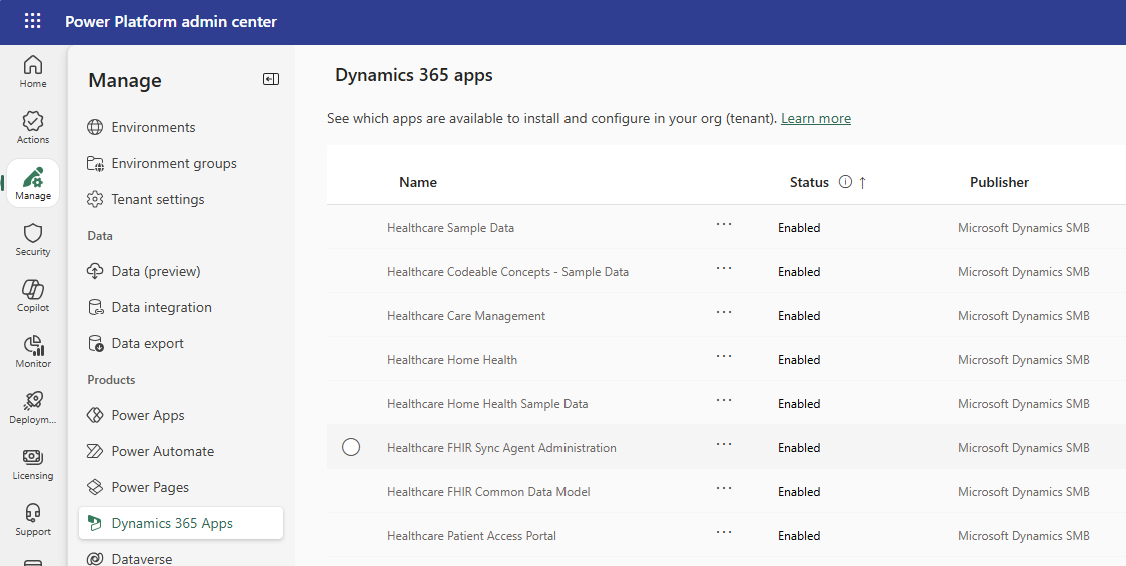Screen dimensions: 1126x566
Task: Open Monitor in the left rail
Action: (33, 351)
